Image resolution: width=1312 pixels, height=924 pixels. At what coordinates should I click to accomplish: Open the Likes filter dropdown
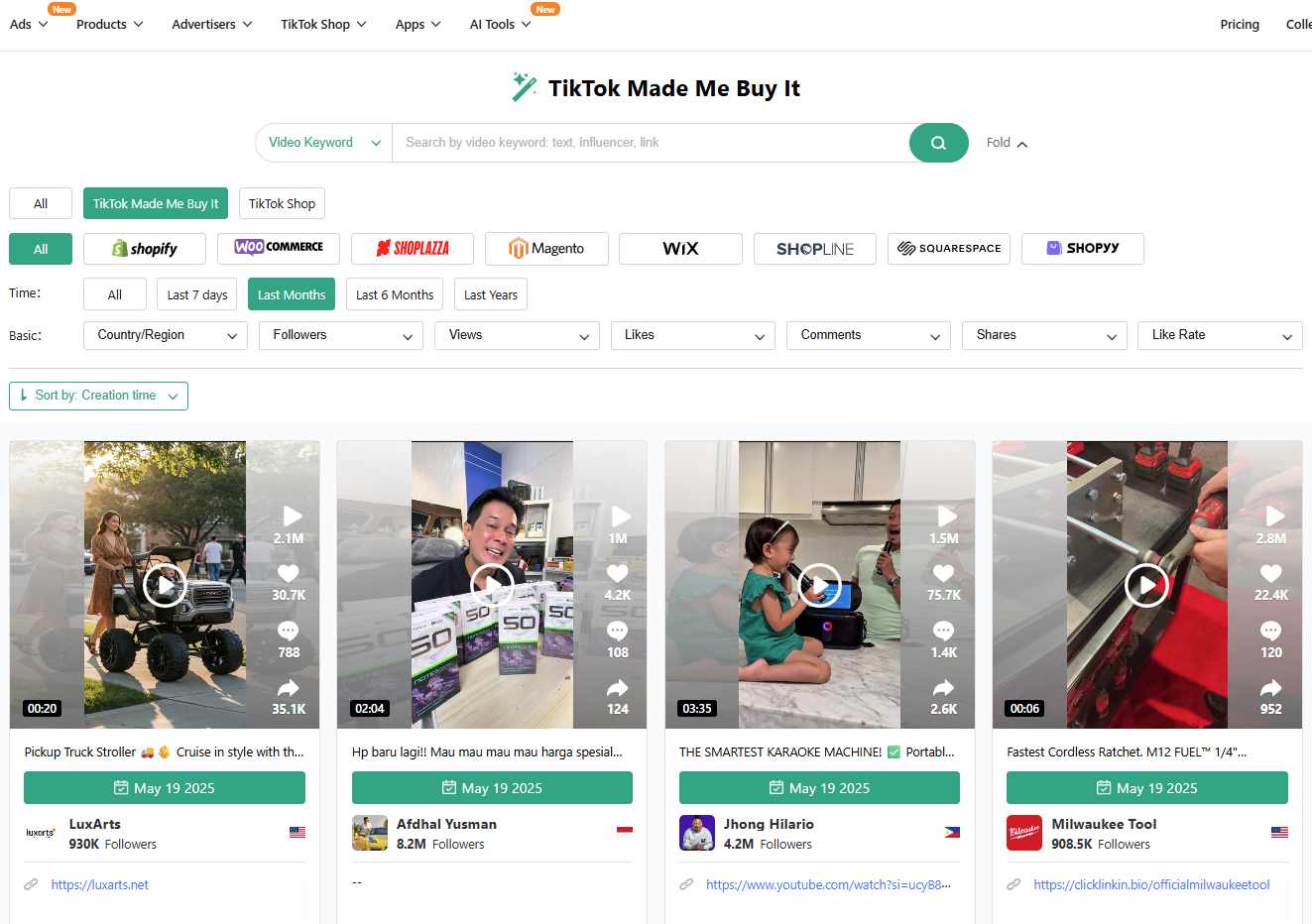coord(693,335)
